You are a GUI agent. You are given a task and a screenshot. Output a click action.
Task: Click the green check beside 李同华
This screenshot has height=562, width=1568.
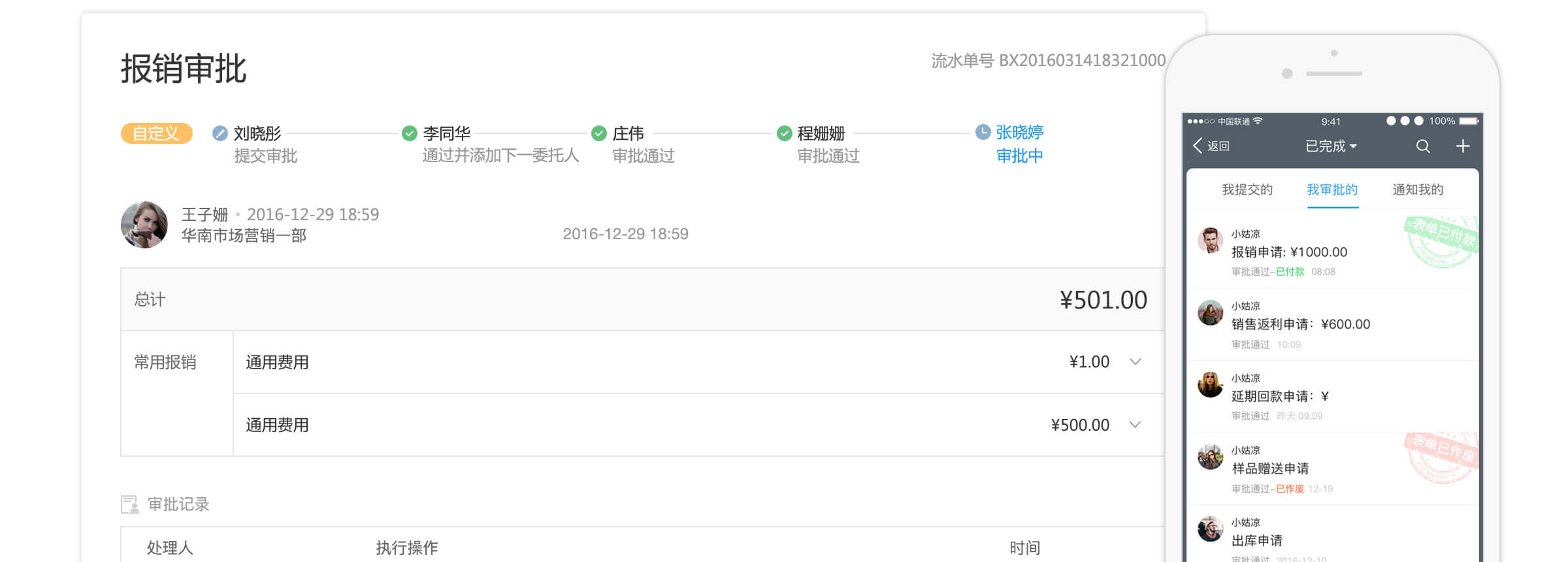(x=410, y=133)
